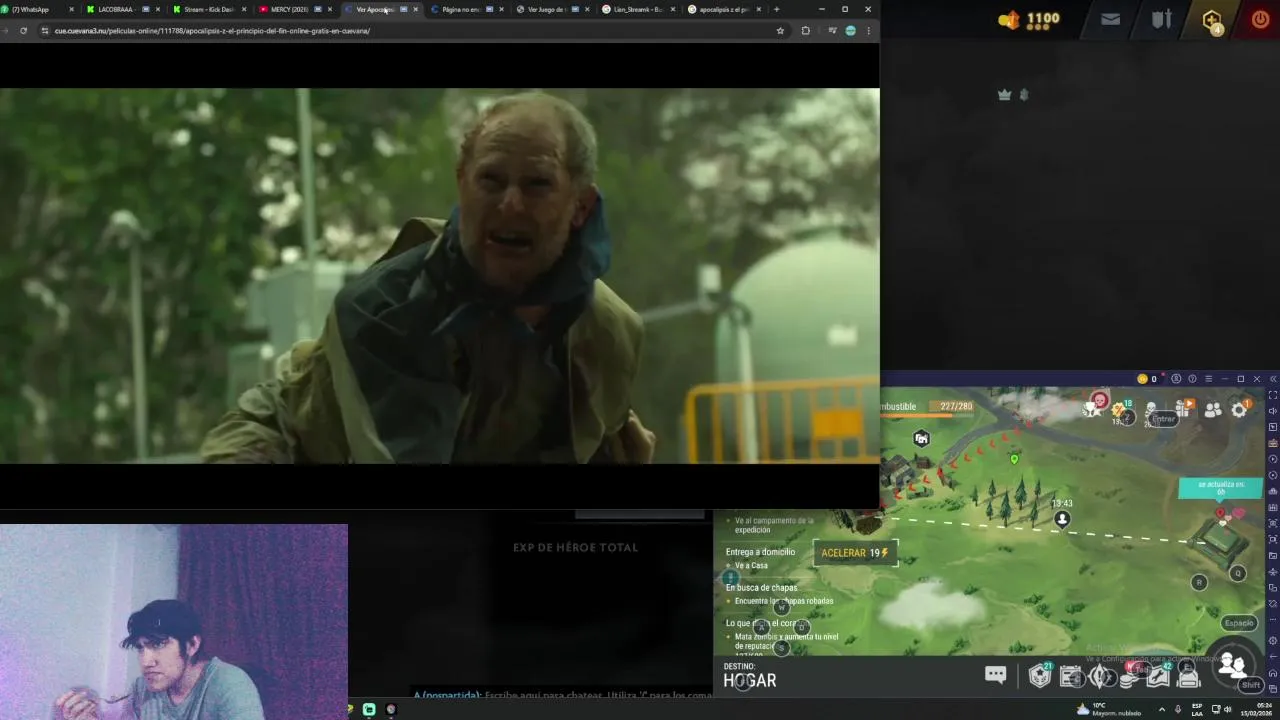Open the emulator hamburger menu

click(x=1208, y=379)
